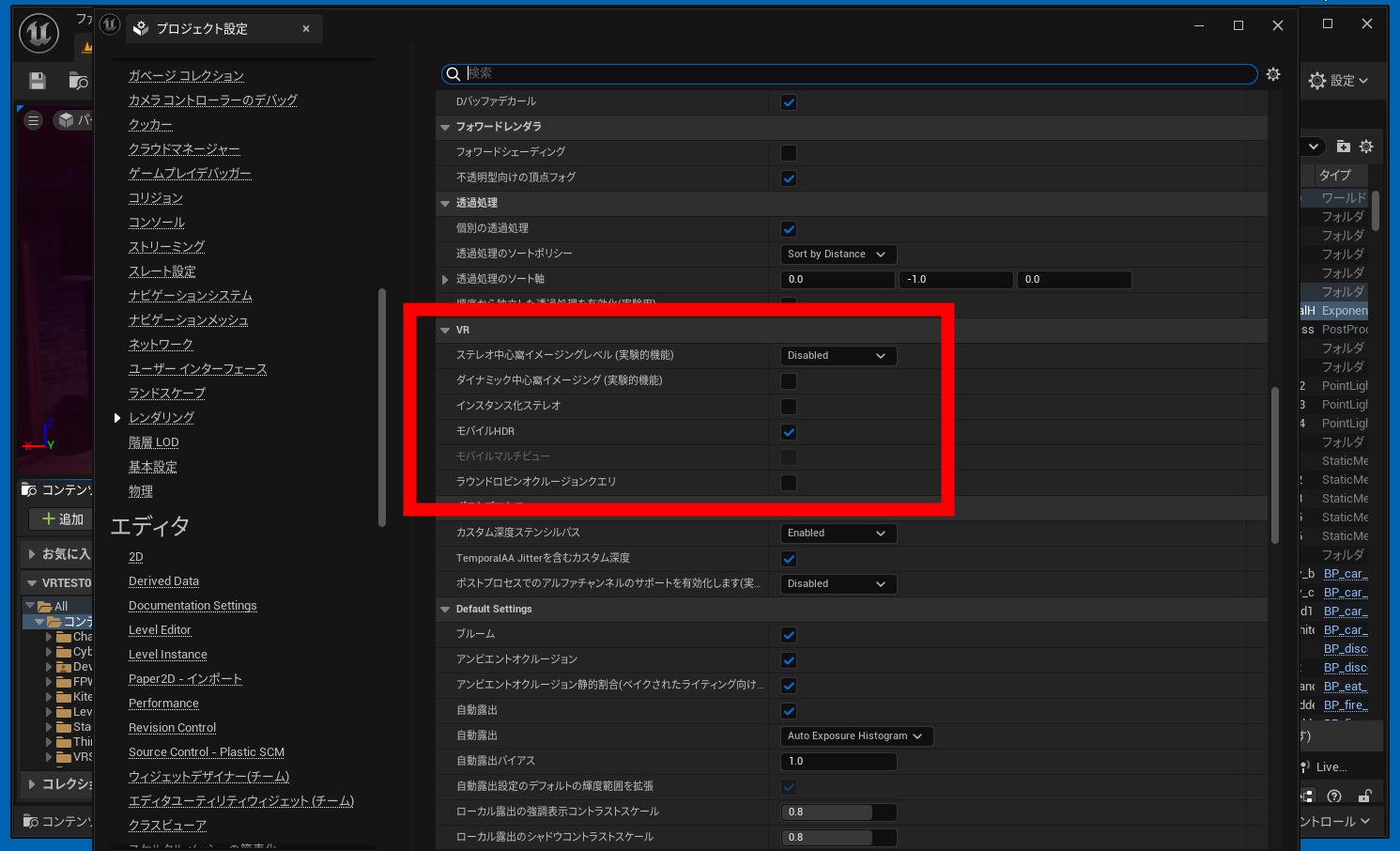Open the outliner settings gear icon
The height and width of the screenshot is (851, 1400).
(1366, 147)
